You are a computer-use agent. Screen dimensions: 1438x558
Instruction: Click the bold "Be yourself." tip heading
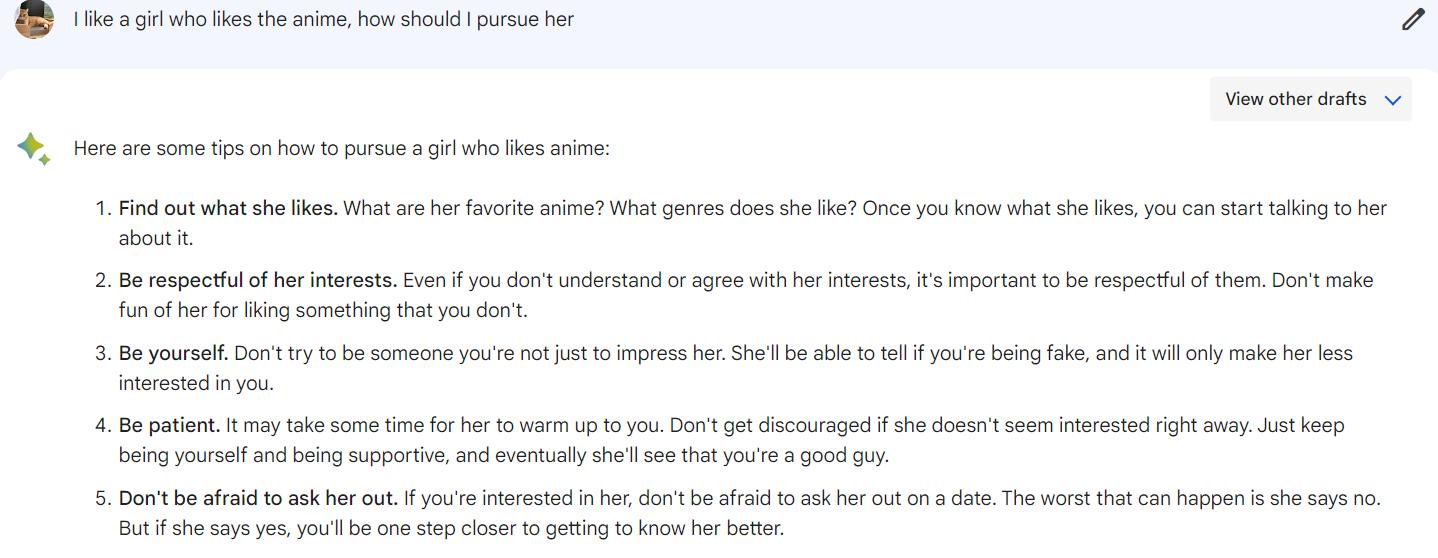pos(174,353)
